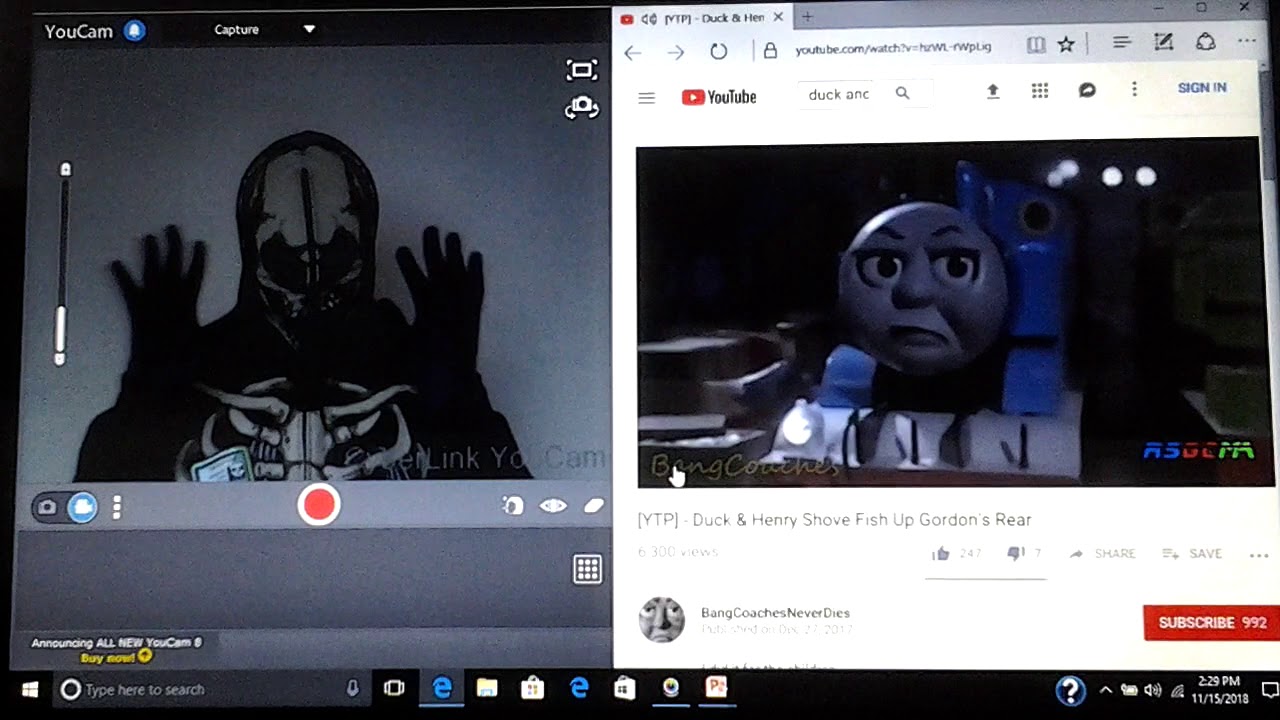Open Edge add notes pen icon
The image size is (1280, 720).
pos(1163,42)
